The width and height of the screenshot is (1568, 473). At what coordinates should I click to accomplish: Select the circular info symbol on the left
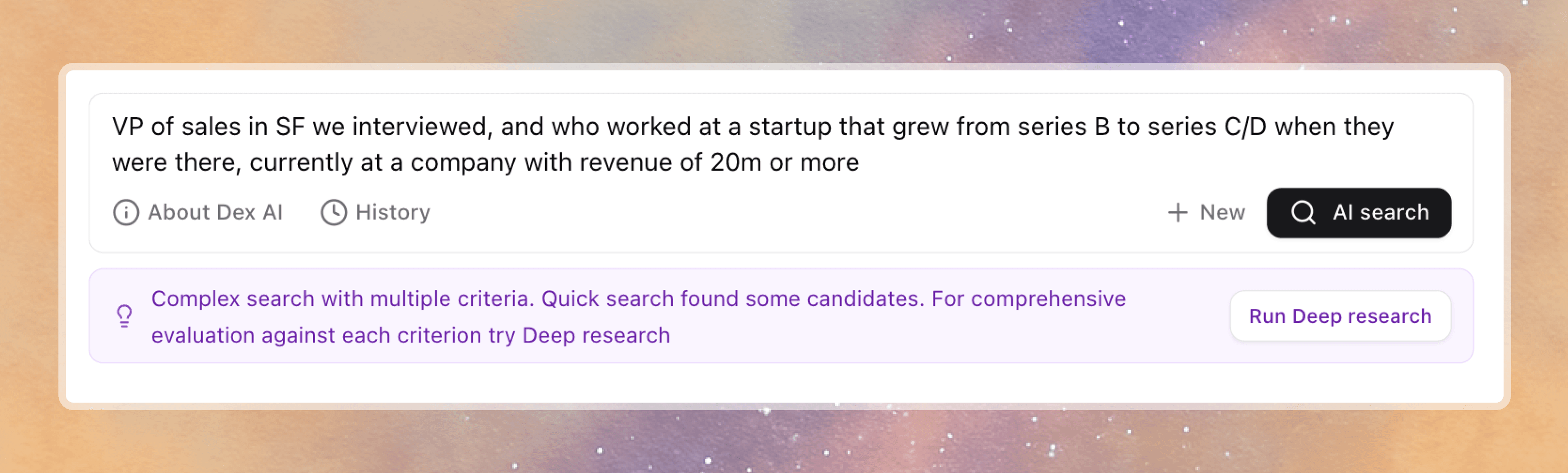(126, 213)
